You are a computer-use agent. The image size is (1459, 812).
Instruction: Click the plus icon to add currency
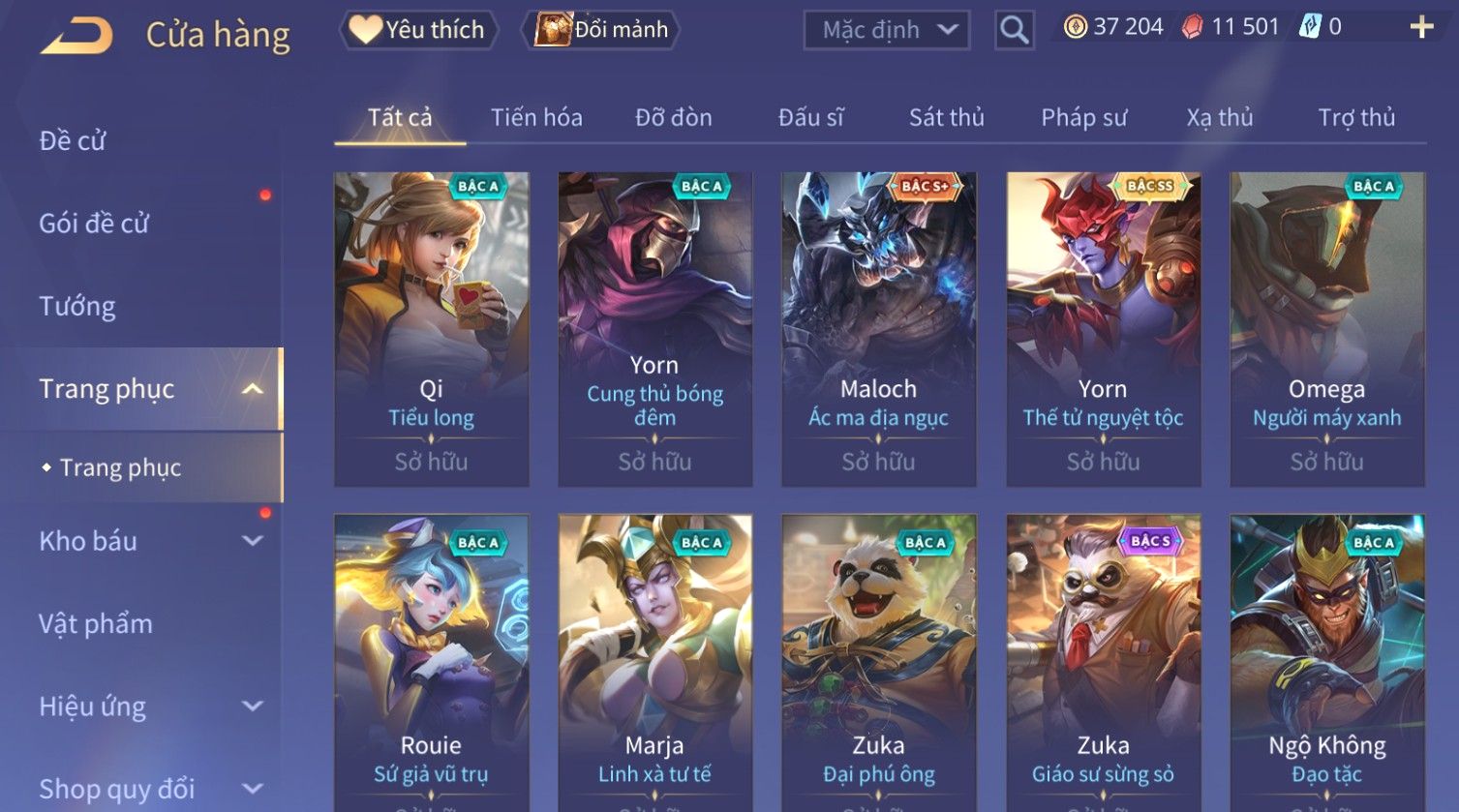1420,27
